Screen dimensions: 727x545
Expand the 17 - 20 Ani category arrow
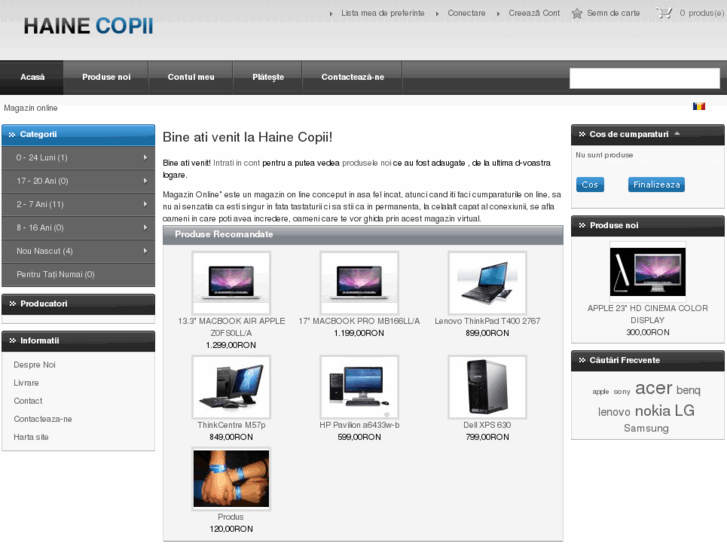(x=145, y=181)
